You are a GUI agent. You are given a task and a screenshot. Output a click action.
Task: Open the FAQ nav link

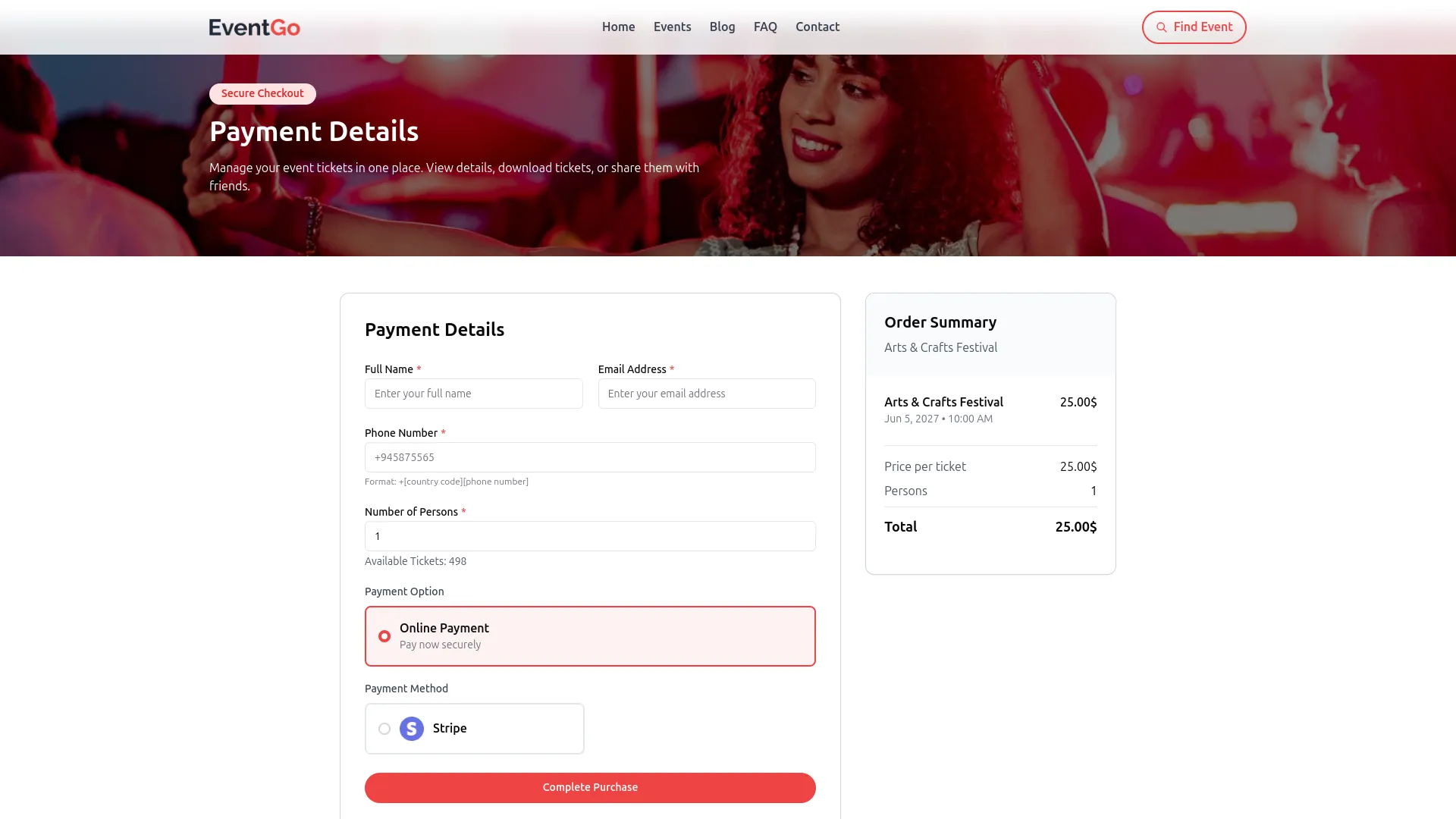tap(765, 27)
